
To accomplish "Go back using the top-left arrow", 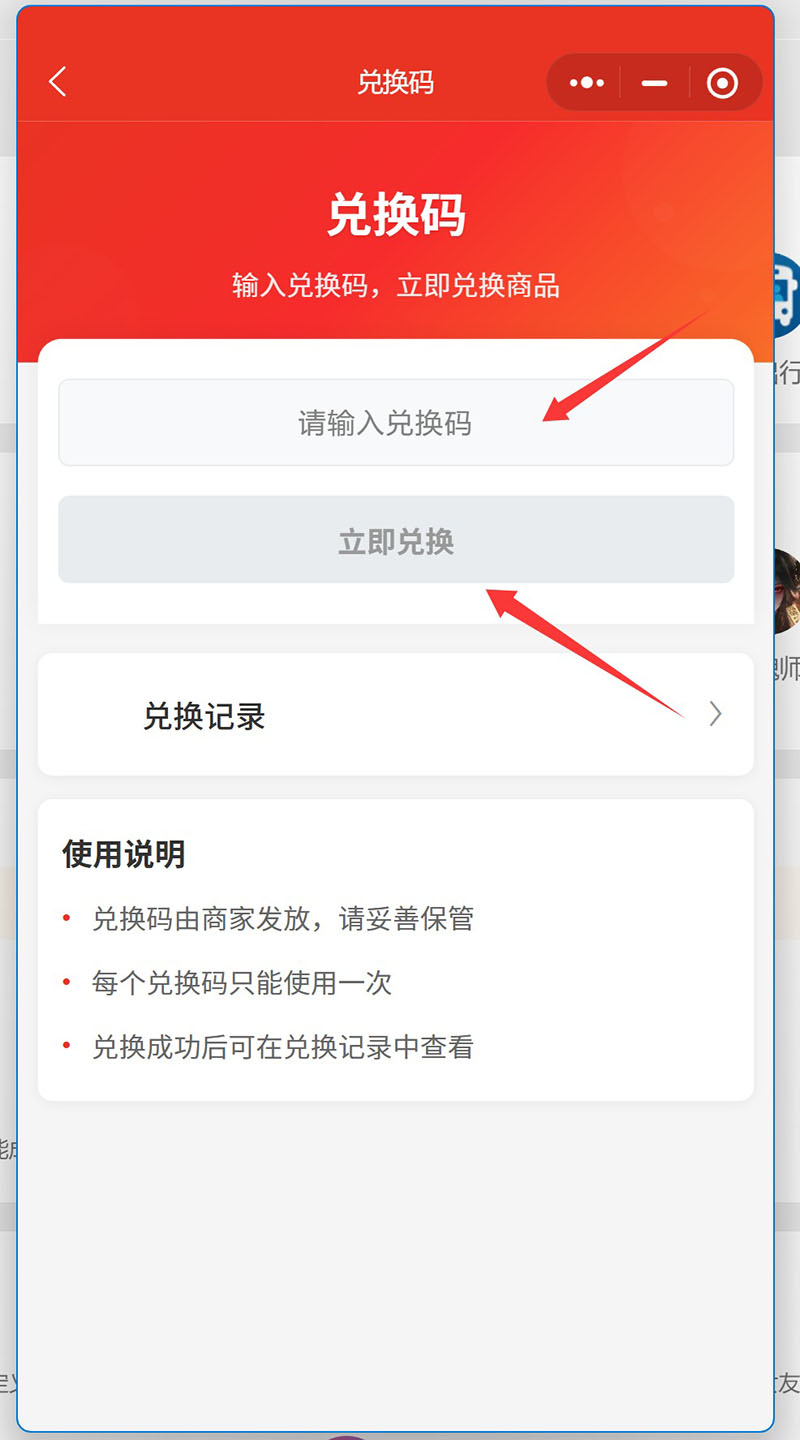I will [x=58, y=82].
